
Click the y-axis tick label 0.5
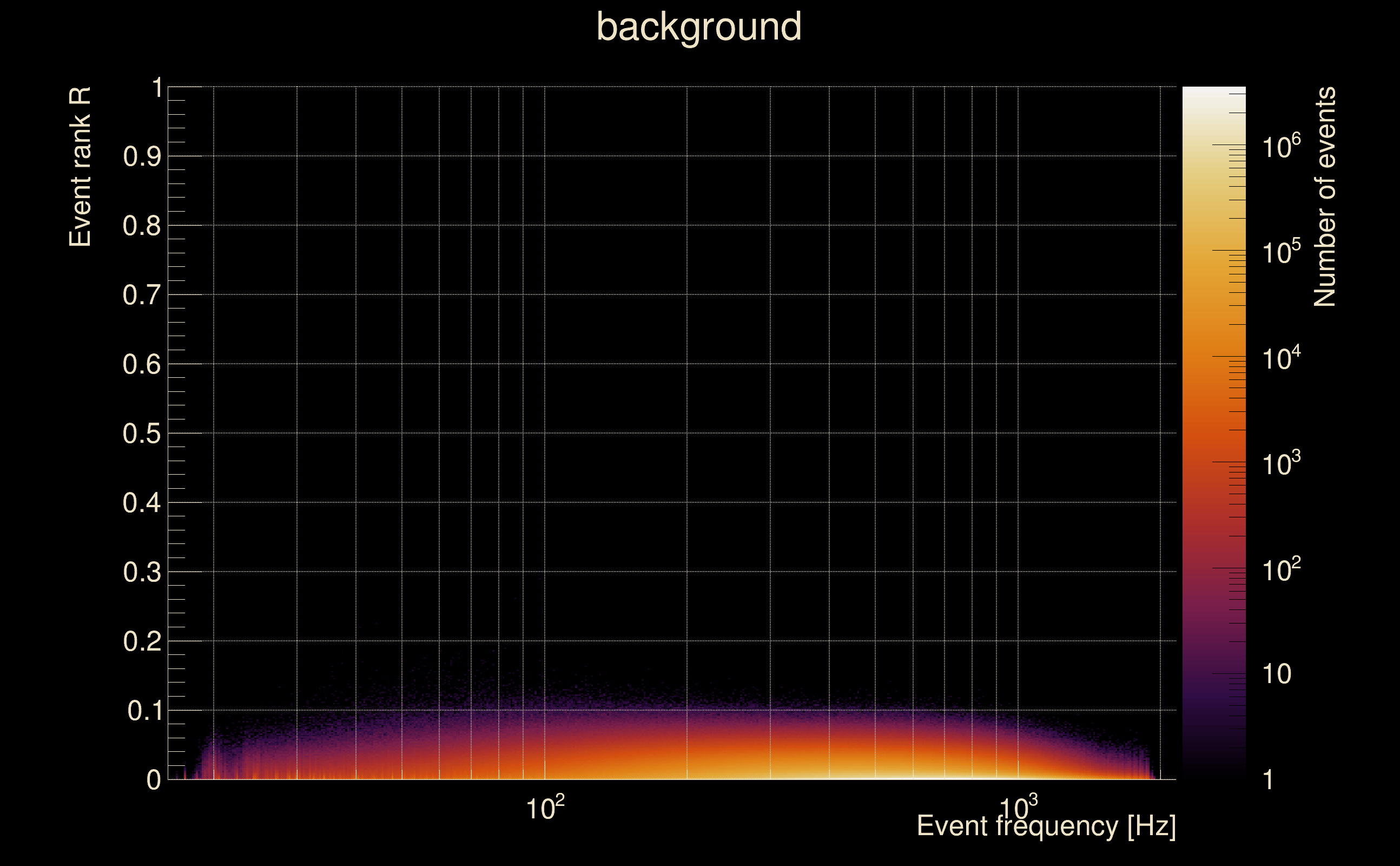click(142, 434)
